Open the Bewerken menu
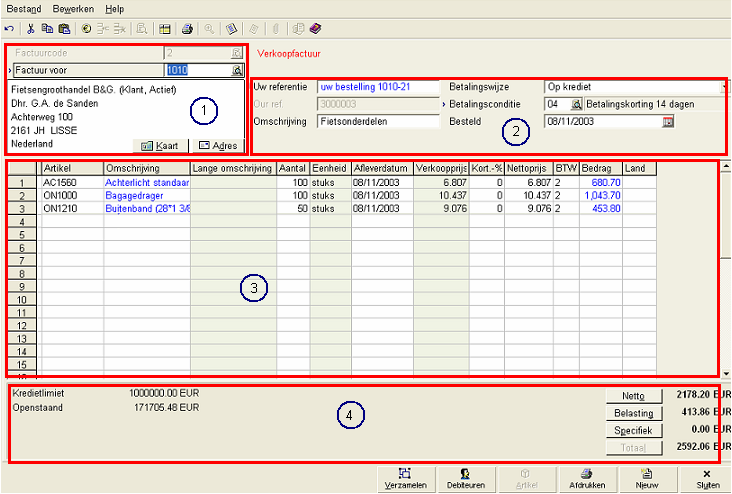The image size is (732, 494). click(73, 8)
